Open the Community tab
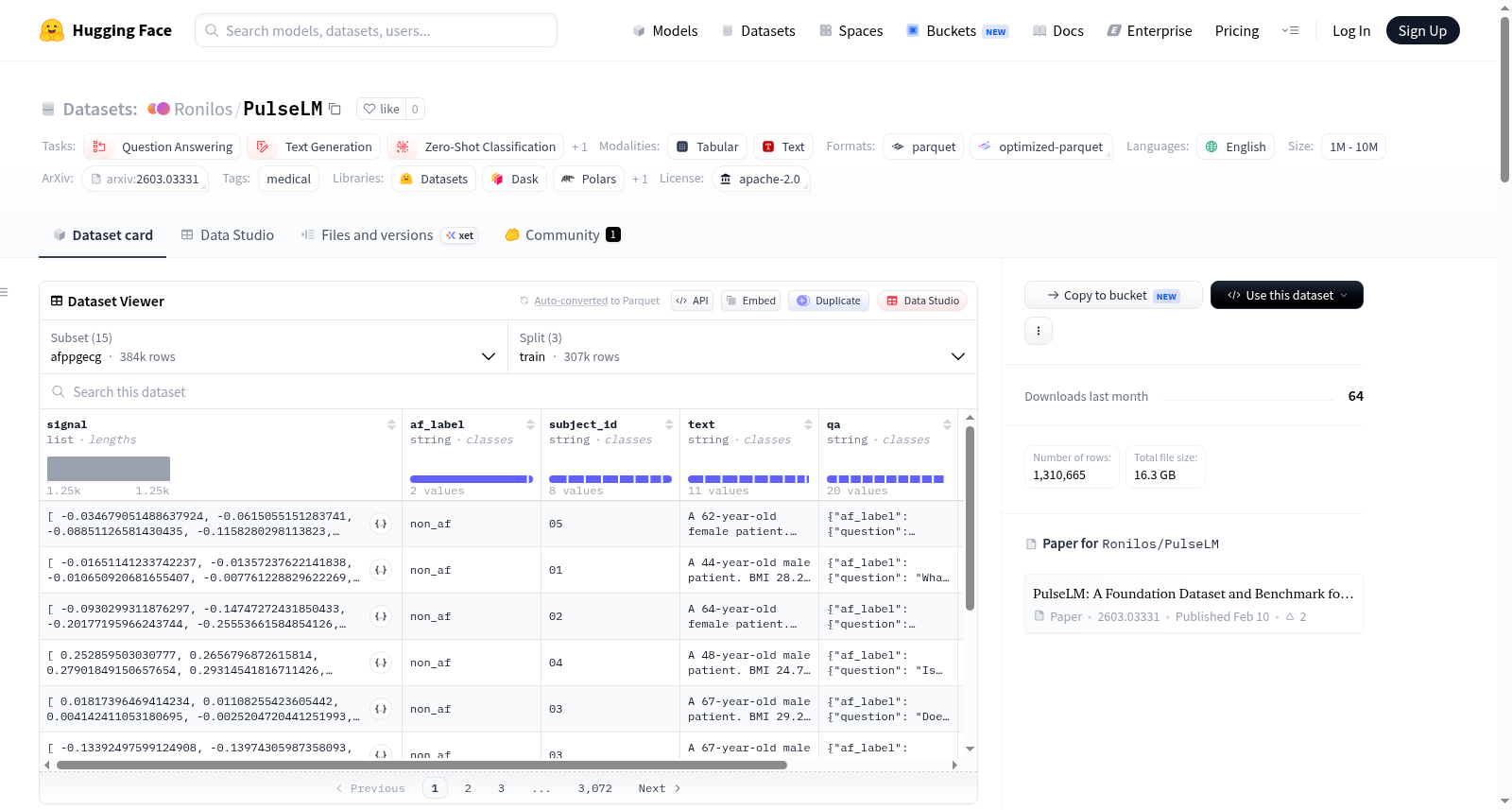Image resolution: width=1512 pixels, height=810 pixels. (562, 235)
